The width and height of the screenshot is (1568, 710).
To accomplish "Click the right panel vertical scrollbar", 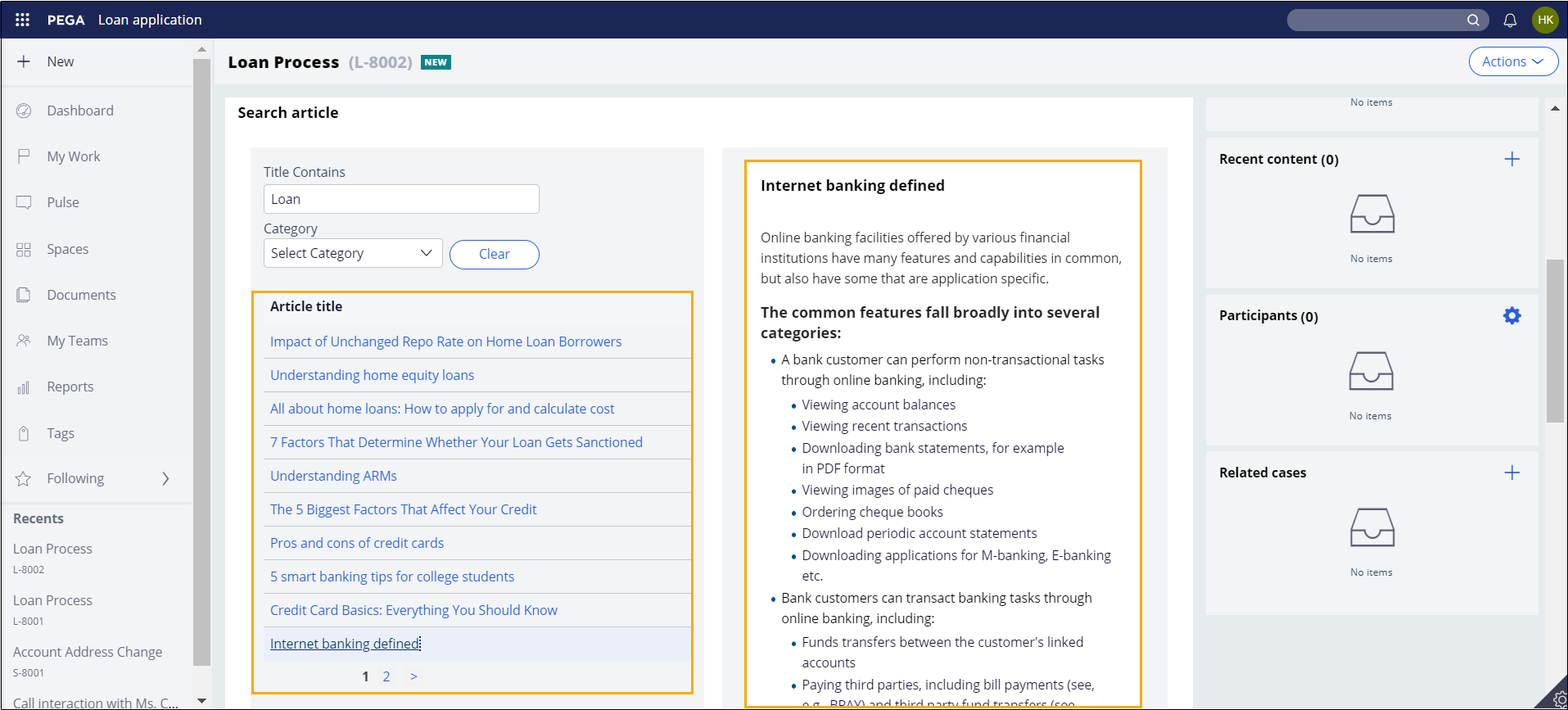I will 1554,341.
